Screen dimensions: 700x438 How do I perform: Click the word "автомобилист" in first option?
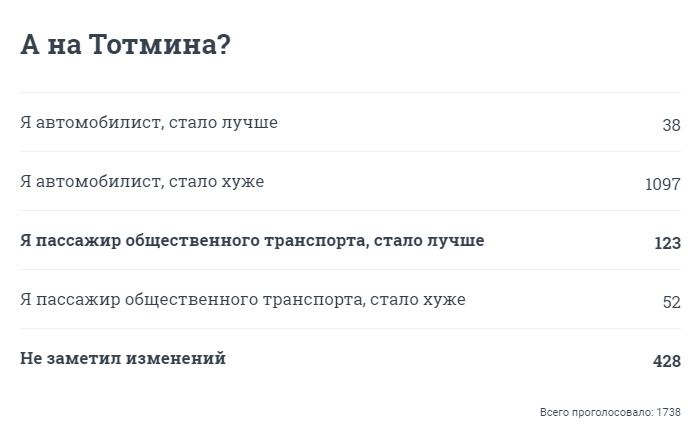tap(98, 122)
